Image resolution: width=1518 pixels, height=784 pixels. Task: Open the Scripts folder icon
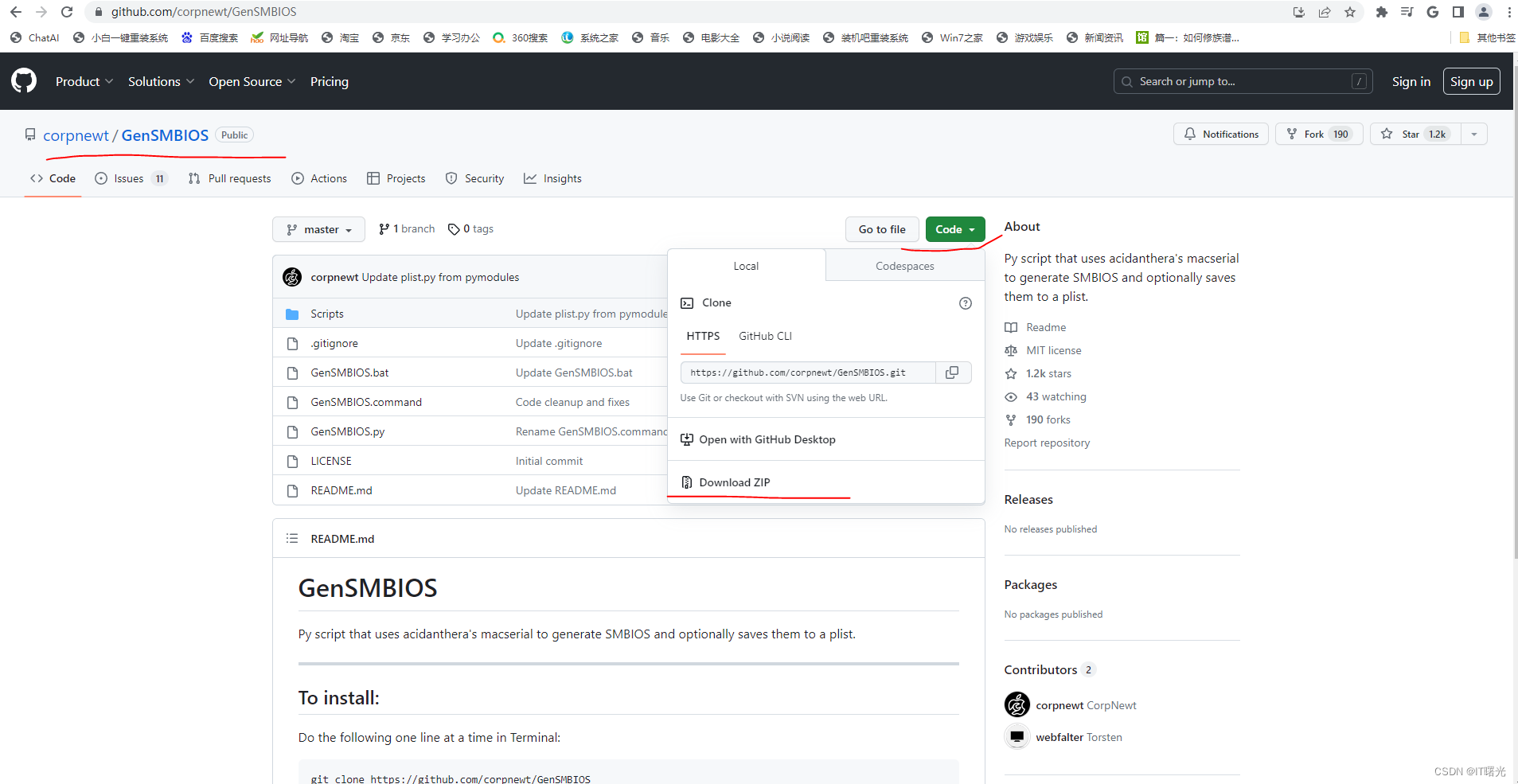click(x=292, y=314)
